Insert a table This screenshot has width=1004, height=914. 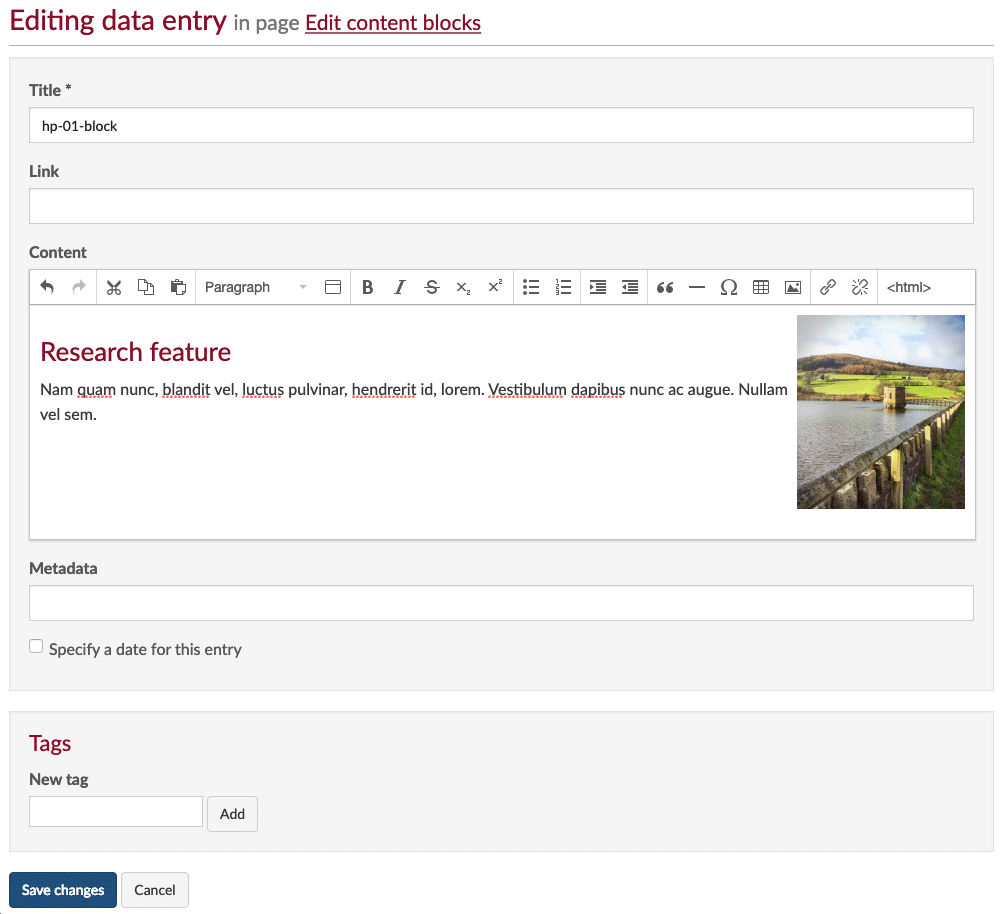click(x=761, y=287)
